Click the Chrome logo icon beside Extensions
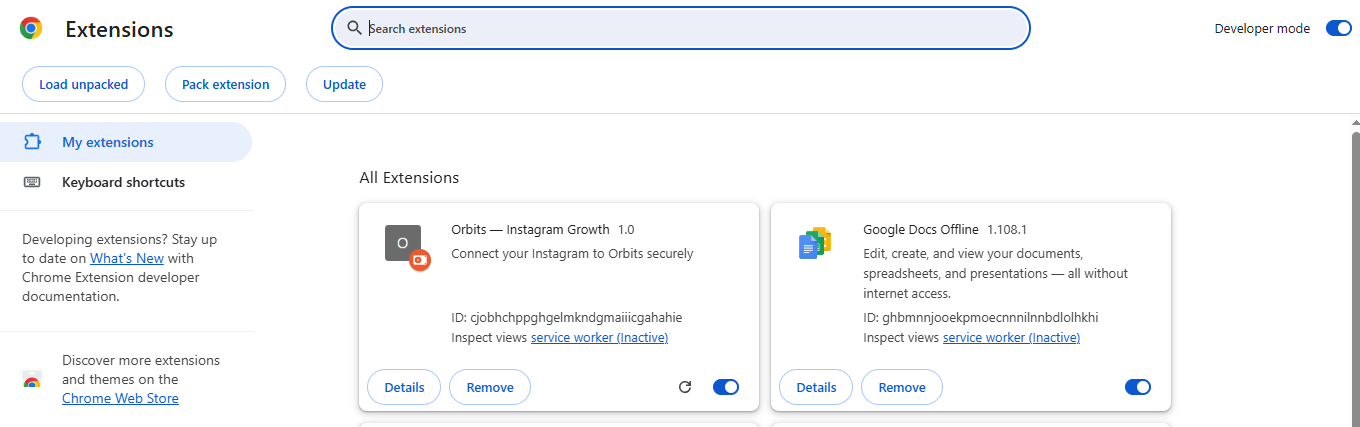1360x427 pixels. pos(31,29)
